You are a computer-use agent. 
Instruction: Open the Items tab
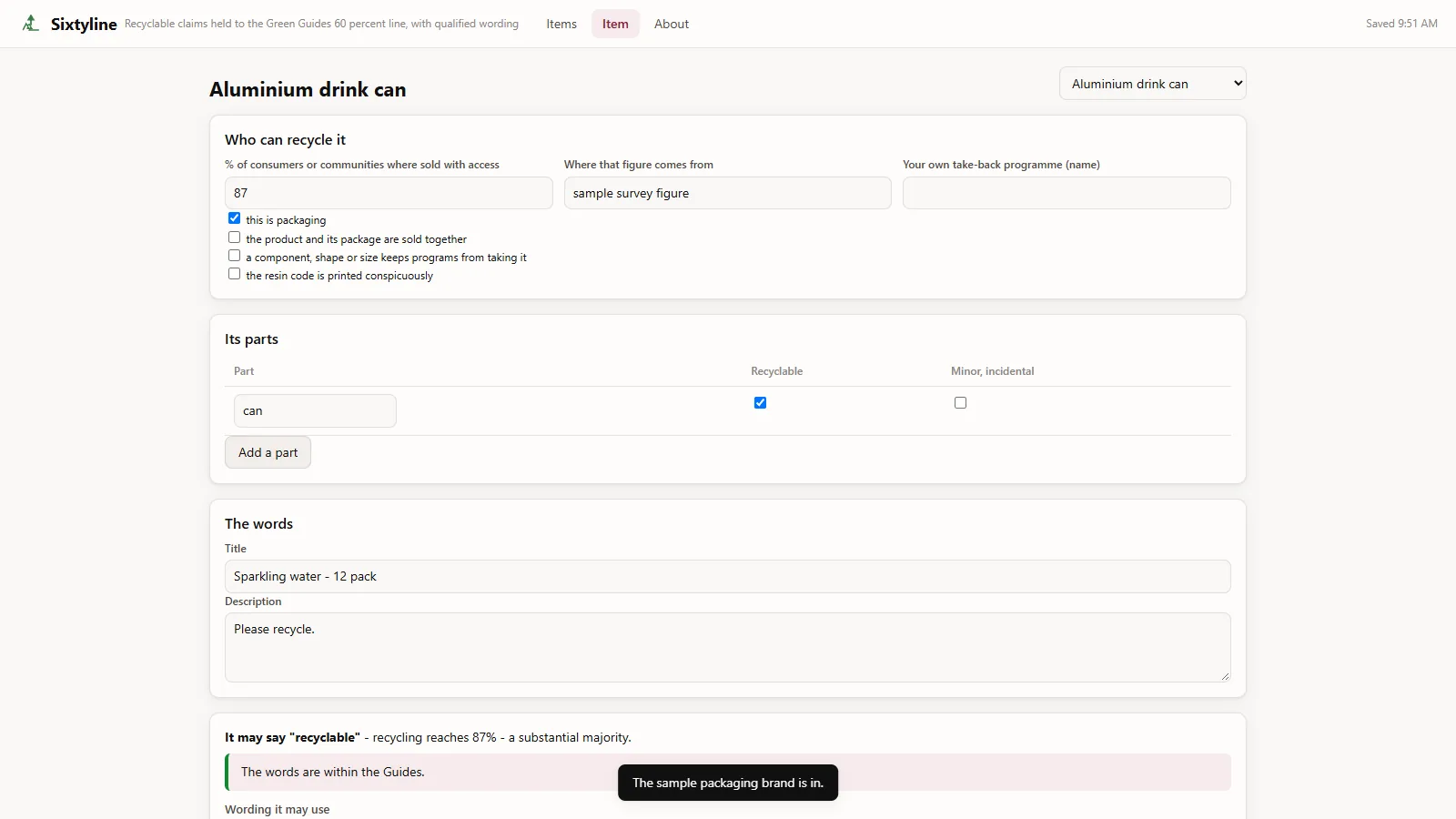coord(561,24)
